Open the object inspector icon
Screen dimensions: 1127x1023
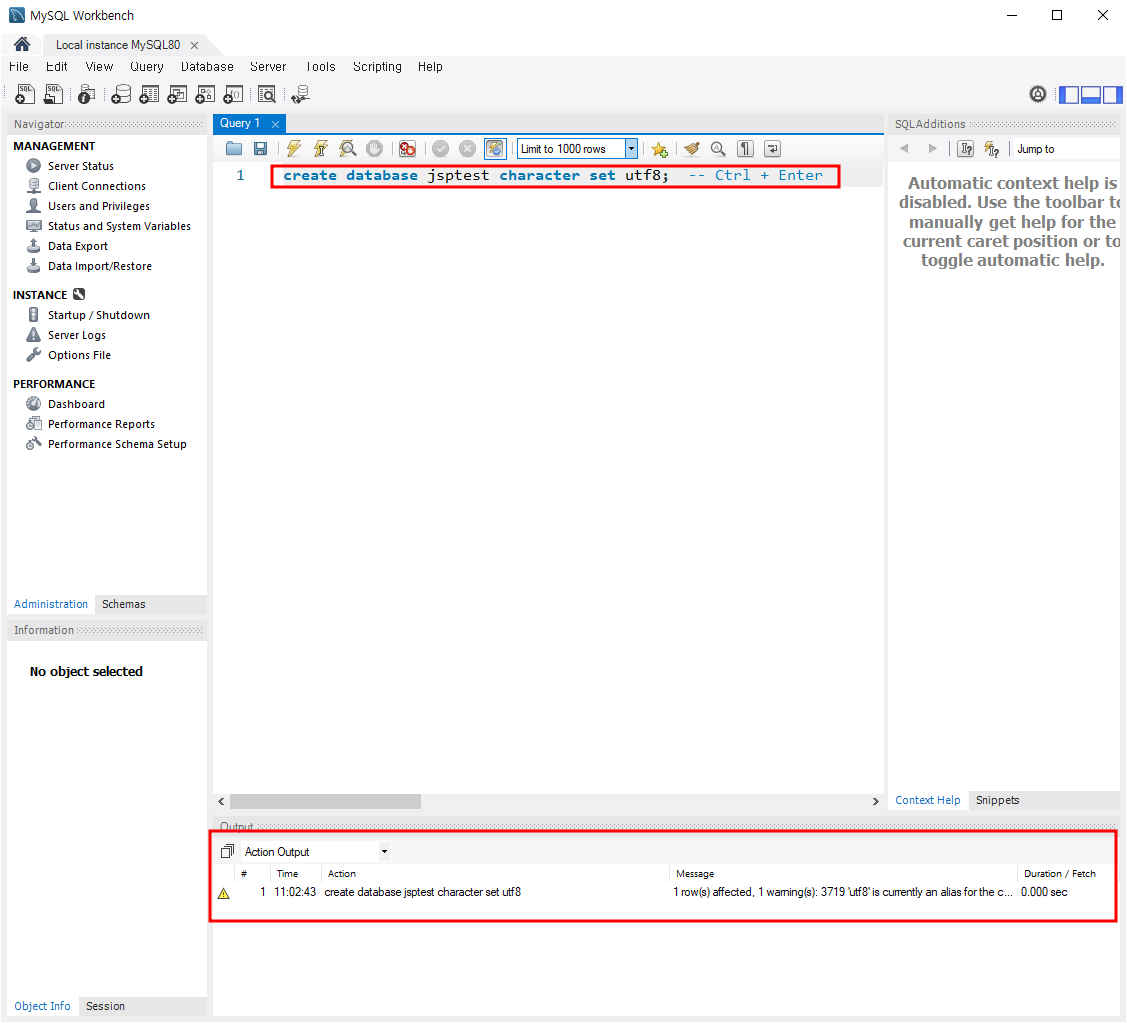87,94
